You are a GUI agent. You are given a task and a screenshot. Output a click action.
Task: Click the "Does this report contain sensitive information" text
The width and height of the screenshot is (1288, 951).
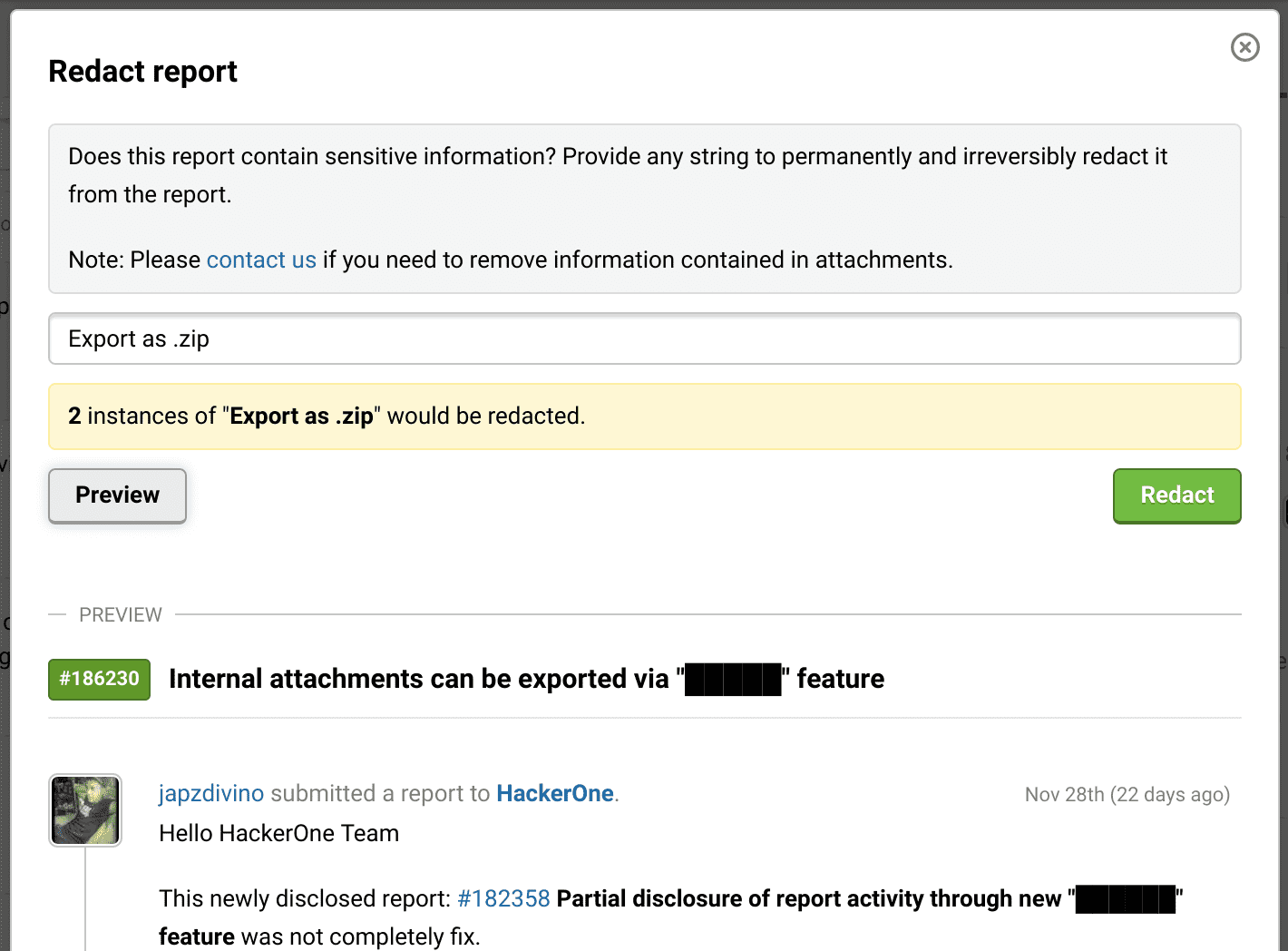click(617, 157)
